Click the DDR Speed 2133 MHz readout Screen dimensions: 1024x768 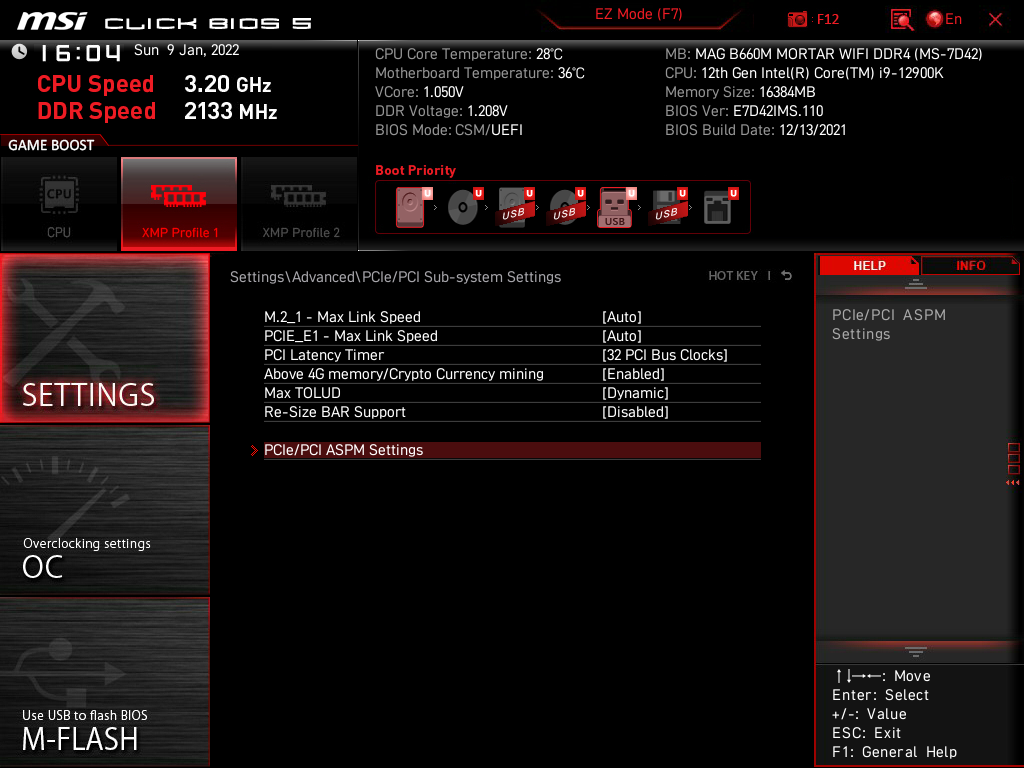pyautogui.click(x=157, y=111)
